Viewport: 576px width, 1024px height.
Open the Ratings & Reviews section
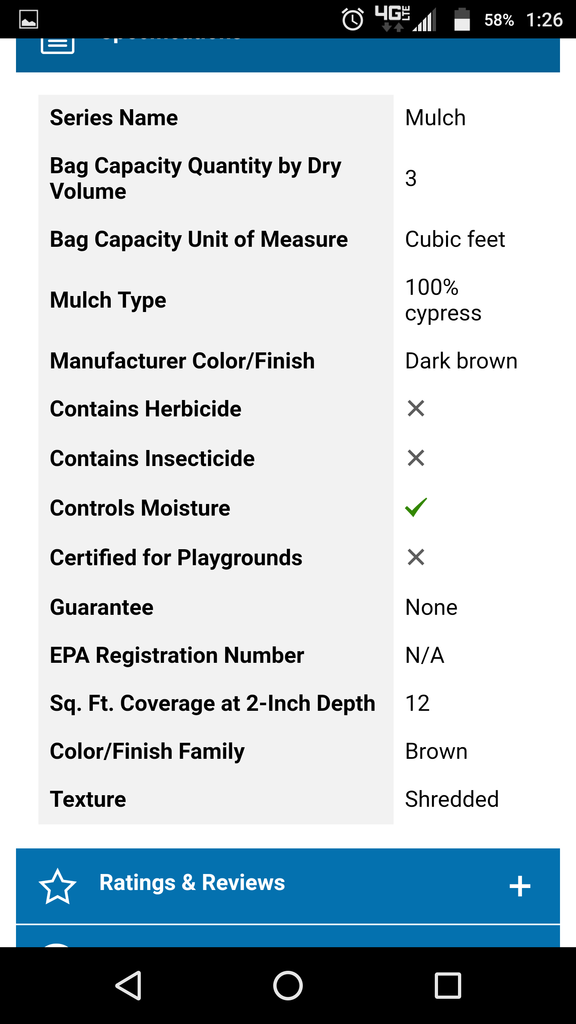click(288, 886)
